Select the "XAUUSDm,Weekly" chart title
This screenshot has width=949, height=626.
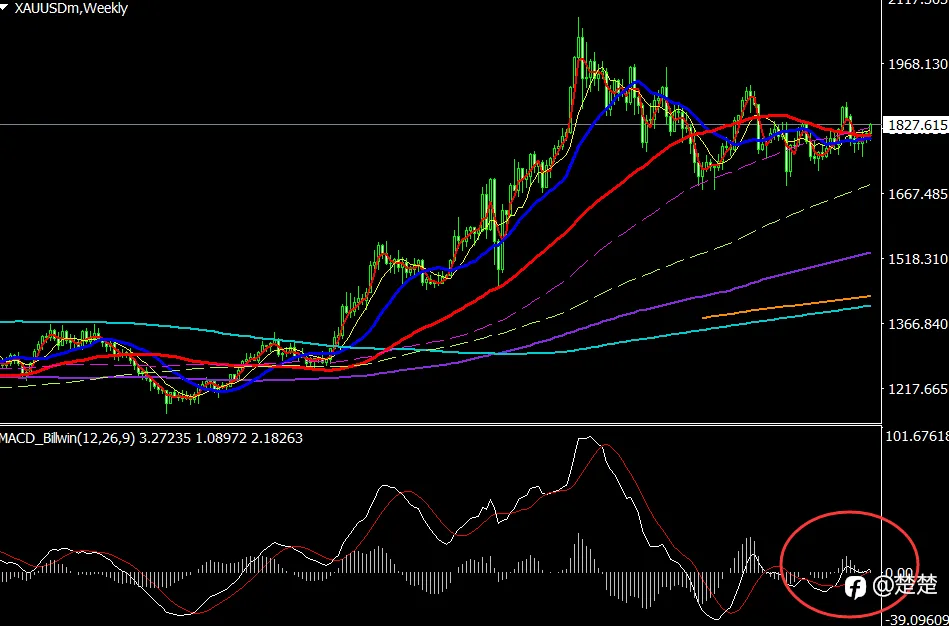(x=71, y=8)
